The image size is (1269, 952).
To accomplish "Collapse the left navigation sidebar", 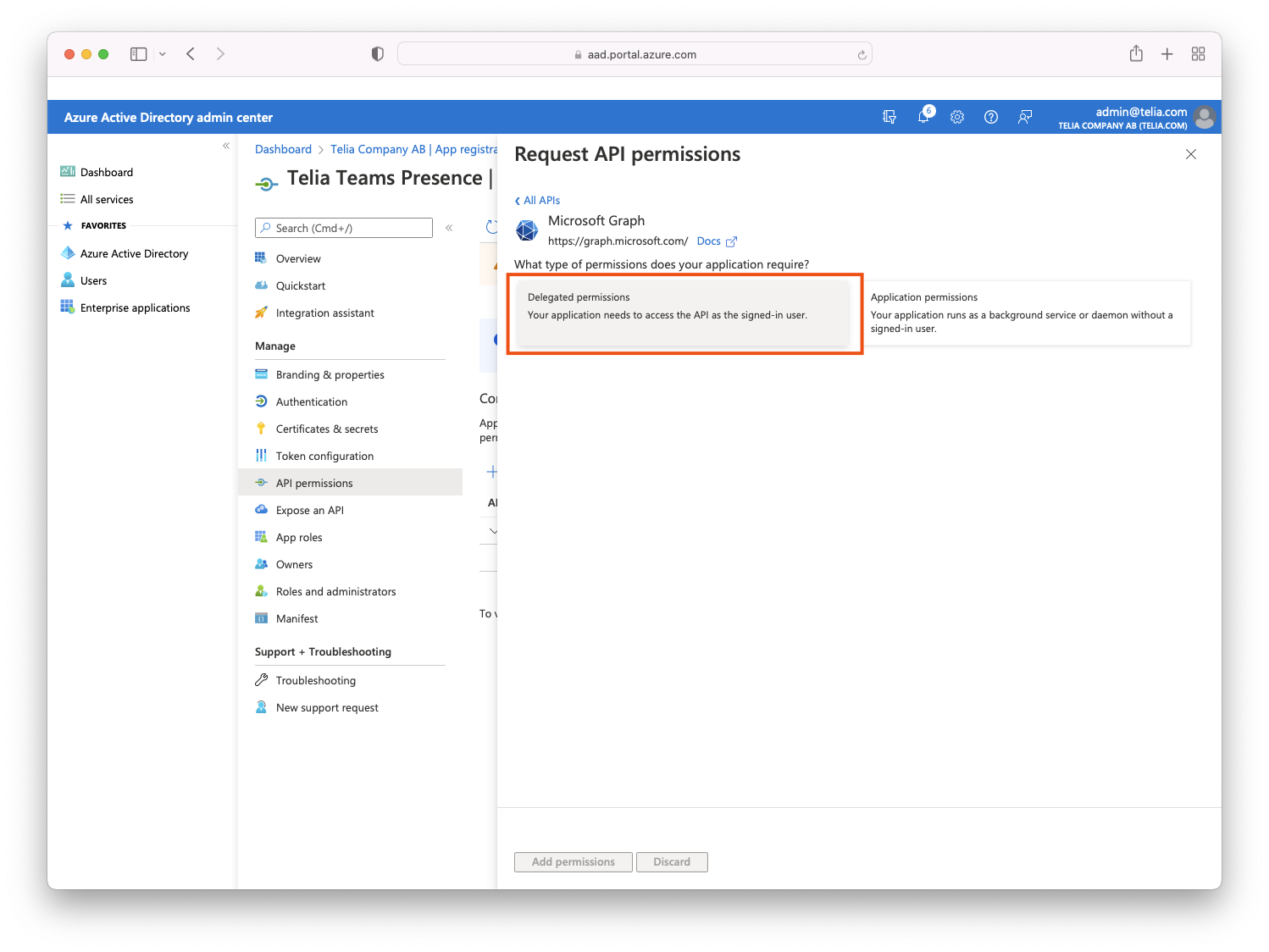I will 226,146.
